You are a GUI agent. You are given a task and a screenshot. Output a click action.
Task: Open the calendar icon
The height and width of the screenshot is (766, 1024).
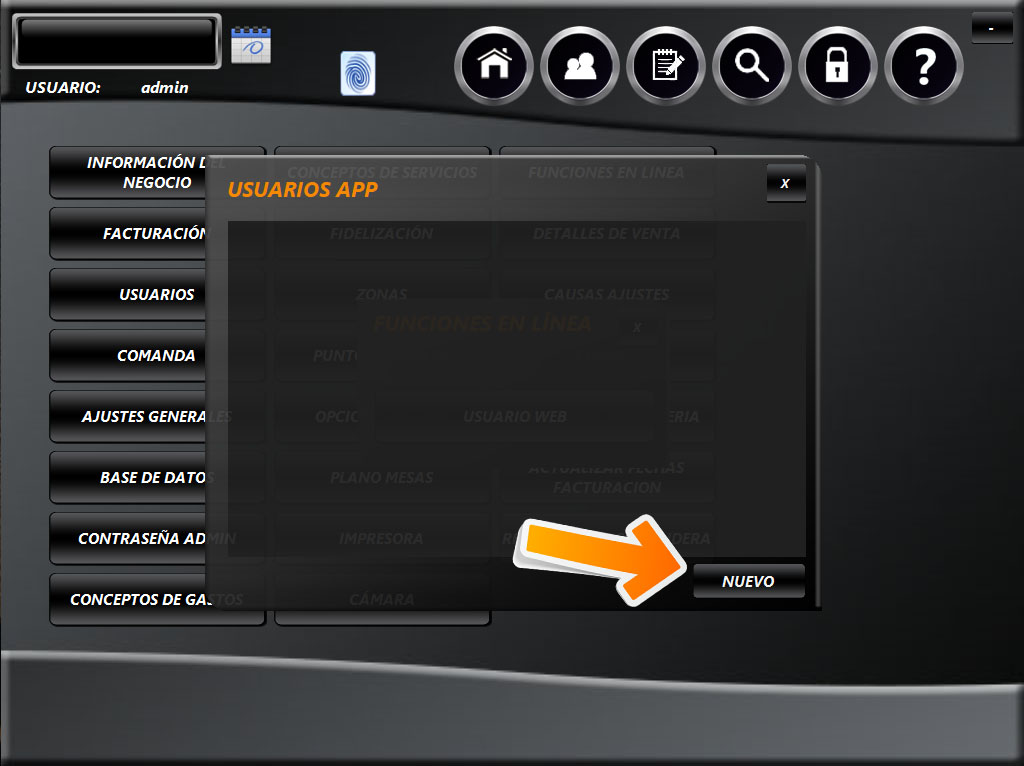(251, 46)
